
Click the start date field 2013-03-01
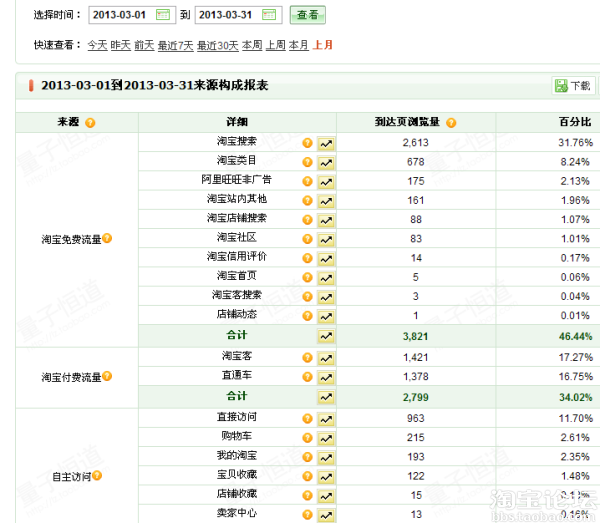(132, 15)
